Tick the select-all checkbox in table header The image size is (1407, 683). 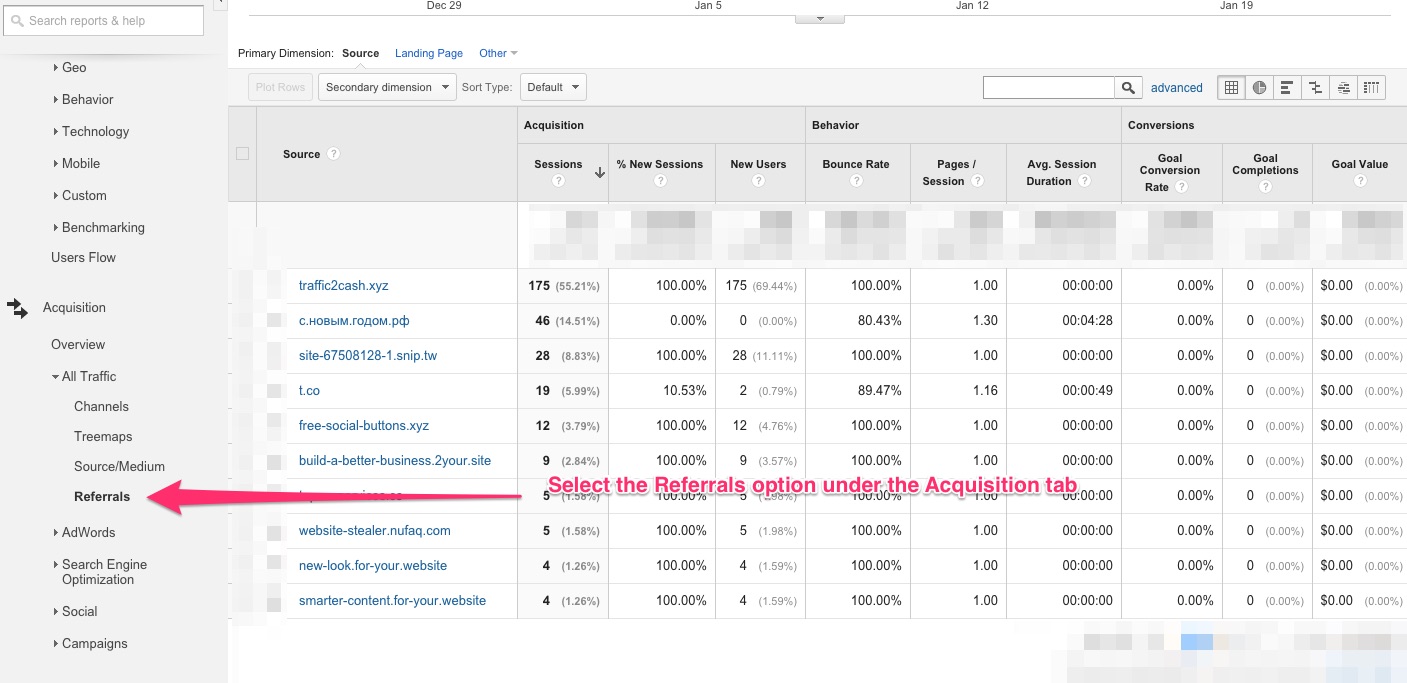242,154
